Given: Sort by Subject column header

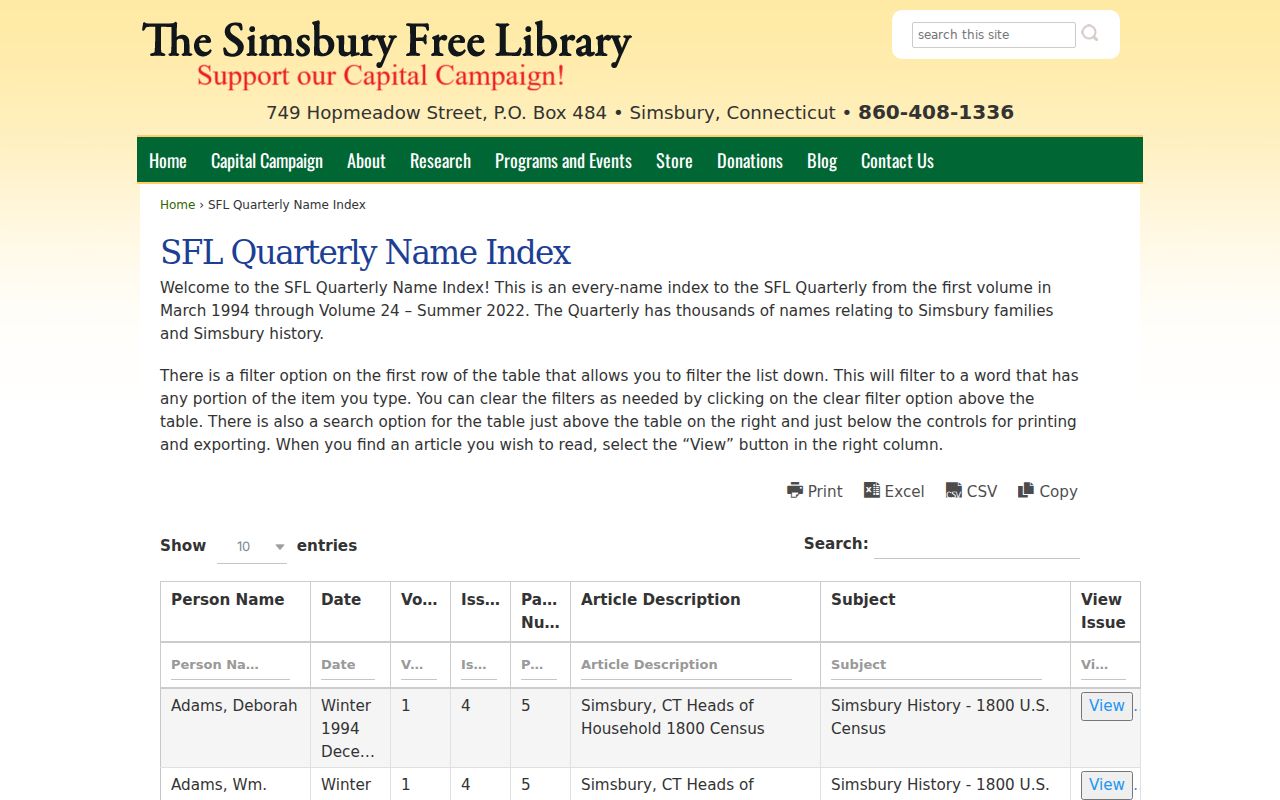Looking at the screenshot, I should point(945,611).
